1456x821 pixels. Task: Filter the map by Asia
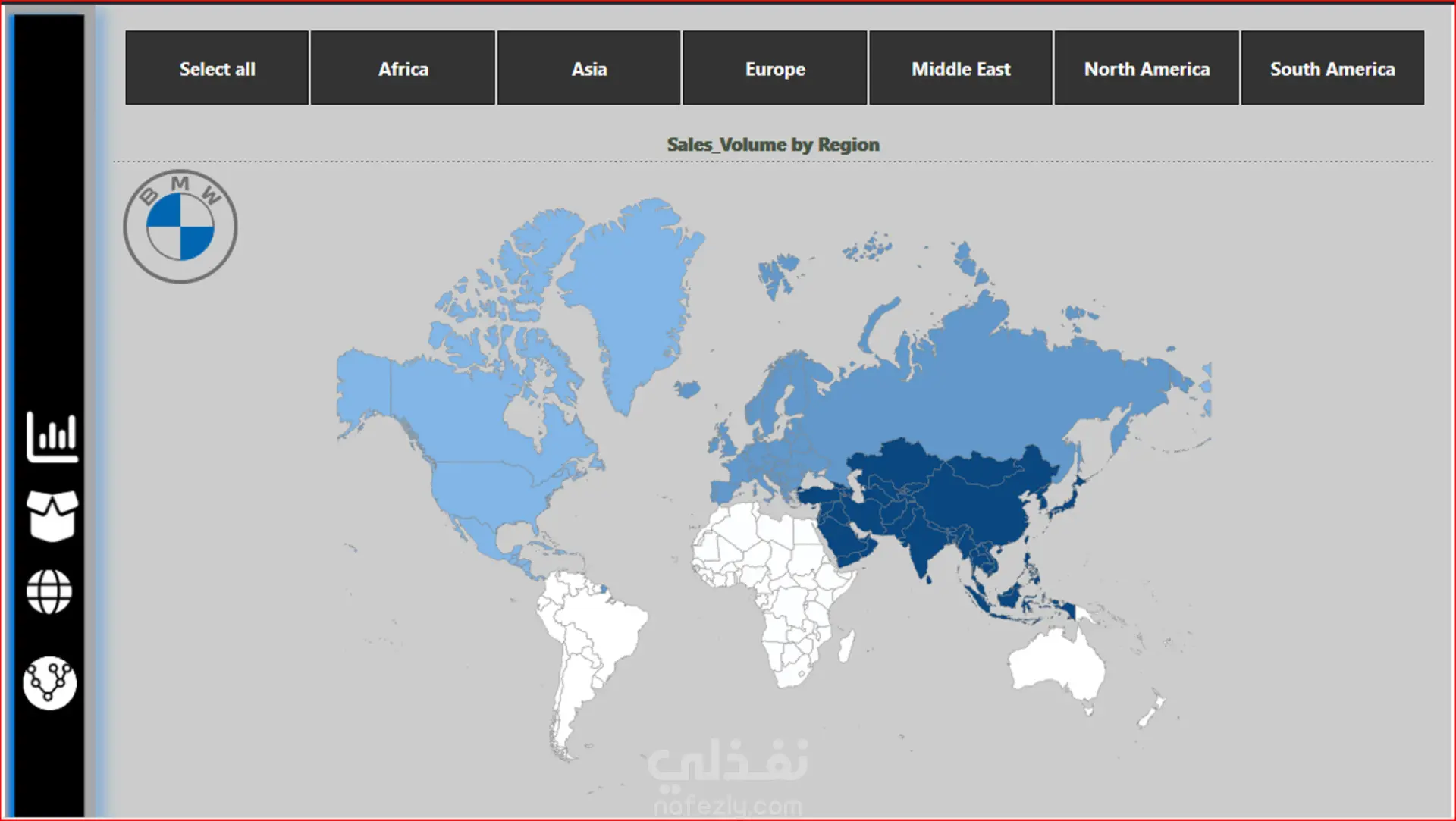point(588,68)
